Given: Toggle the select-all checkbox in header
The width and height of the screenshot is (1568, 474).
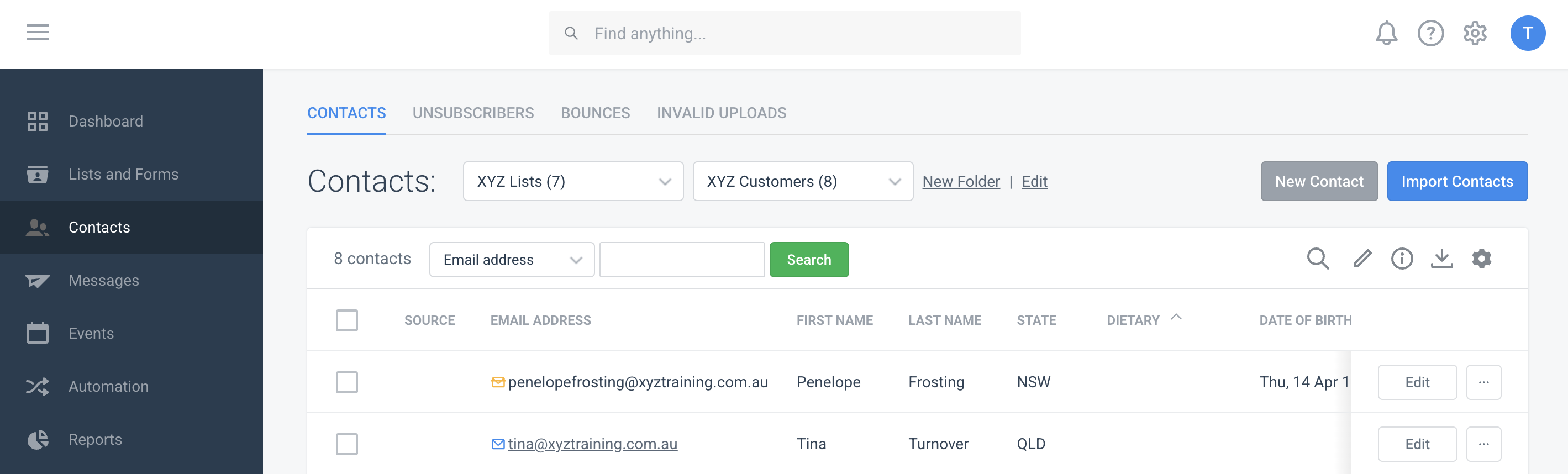Looking at the screenshot, I should pyautogui.click(x=346, y=320).
